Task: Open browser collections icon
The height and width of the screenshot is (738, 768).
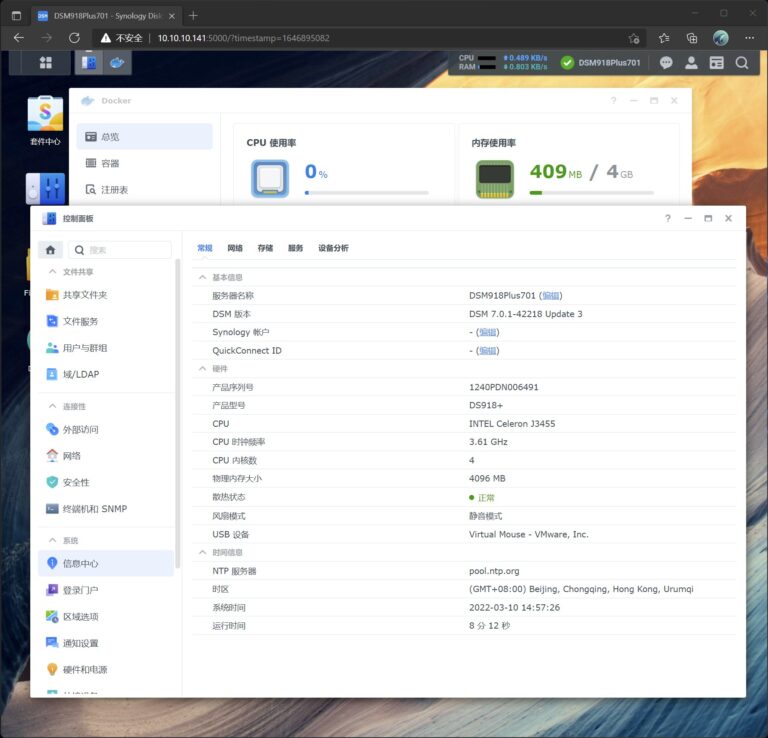Action: click(692, 38)
